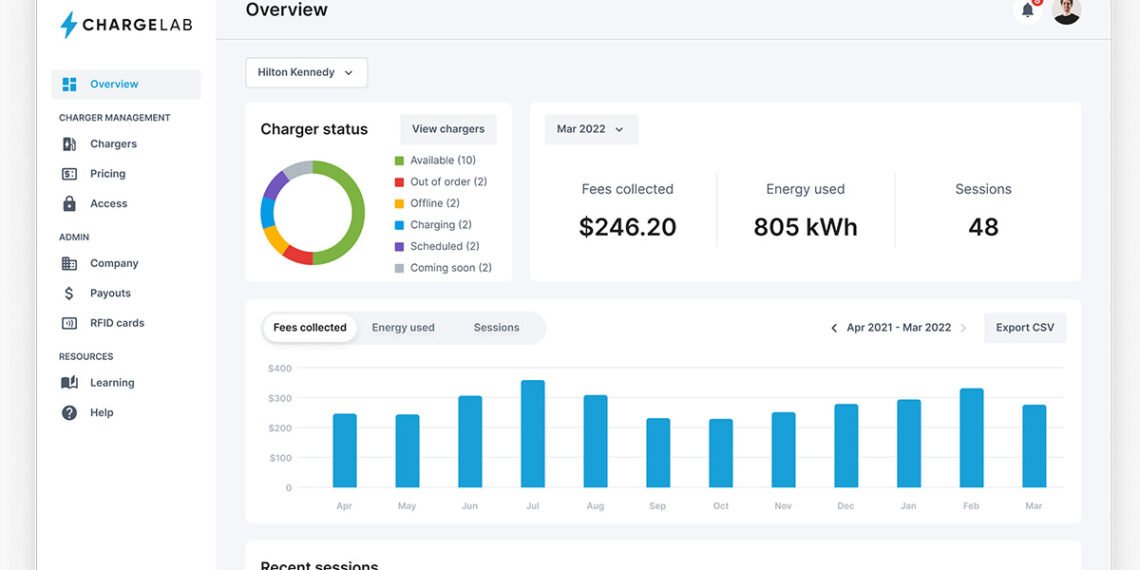Open Pricing via its dollar-tag icon

[69, 174]
